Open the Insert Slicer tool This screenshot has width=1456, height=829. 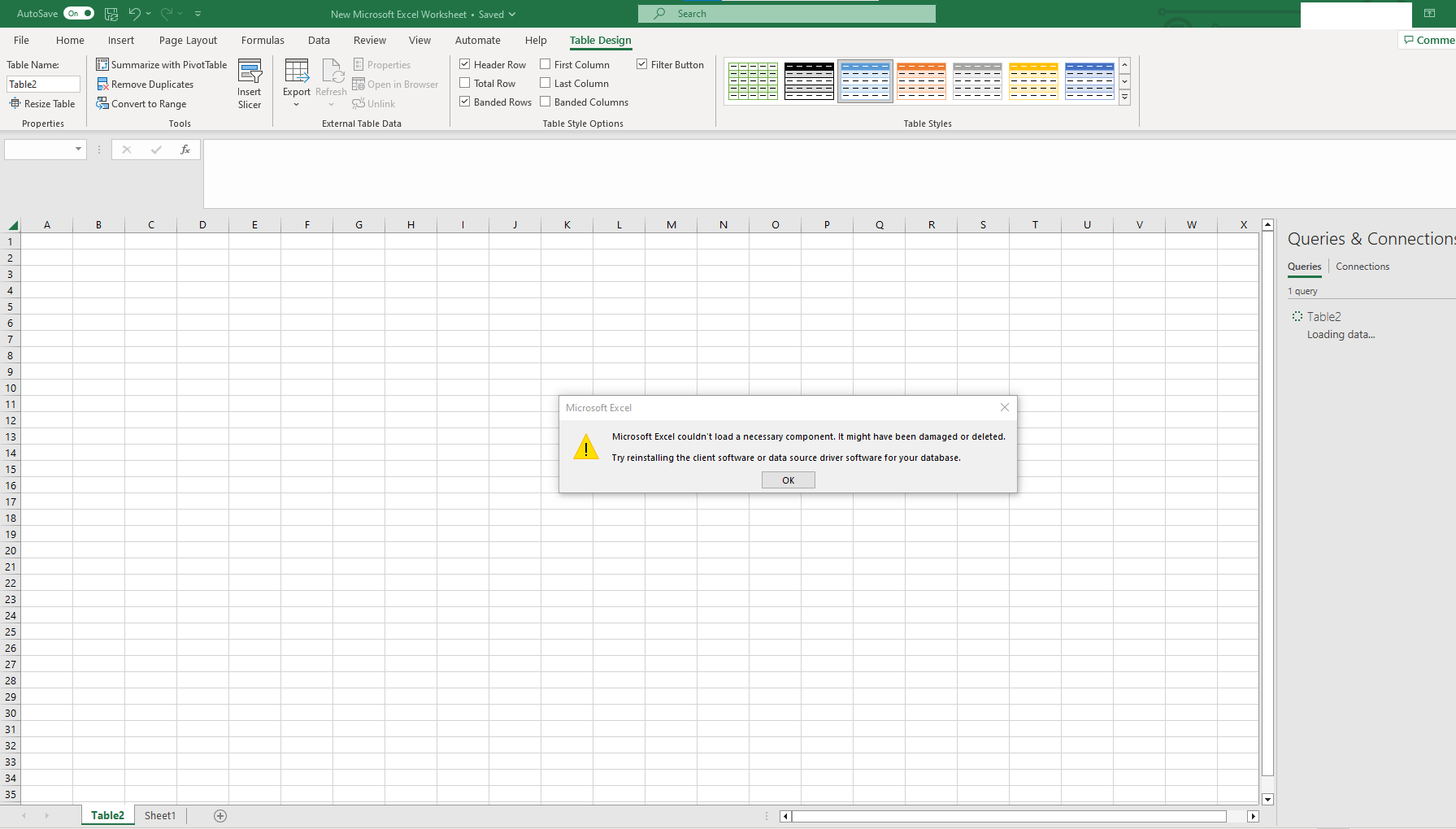pyautogui.click(x=250, y=83)
